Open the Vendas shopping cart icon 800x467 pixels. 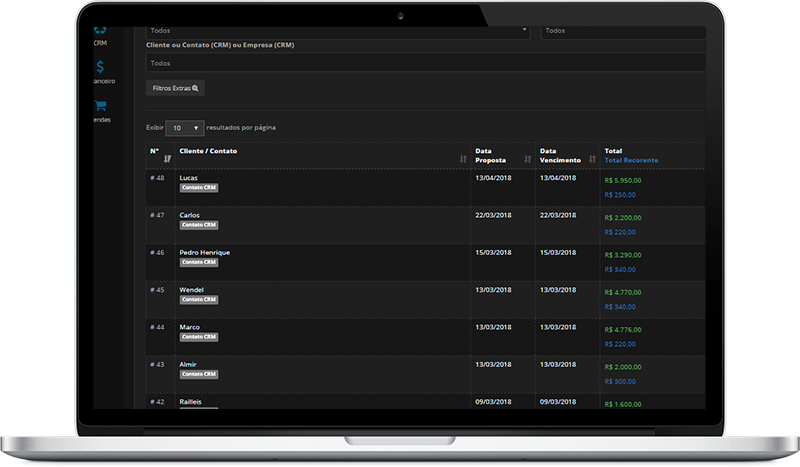(x=100, y=106)
